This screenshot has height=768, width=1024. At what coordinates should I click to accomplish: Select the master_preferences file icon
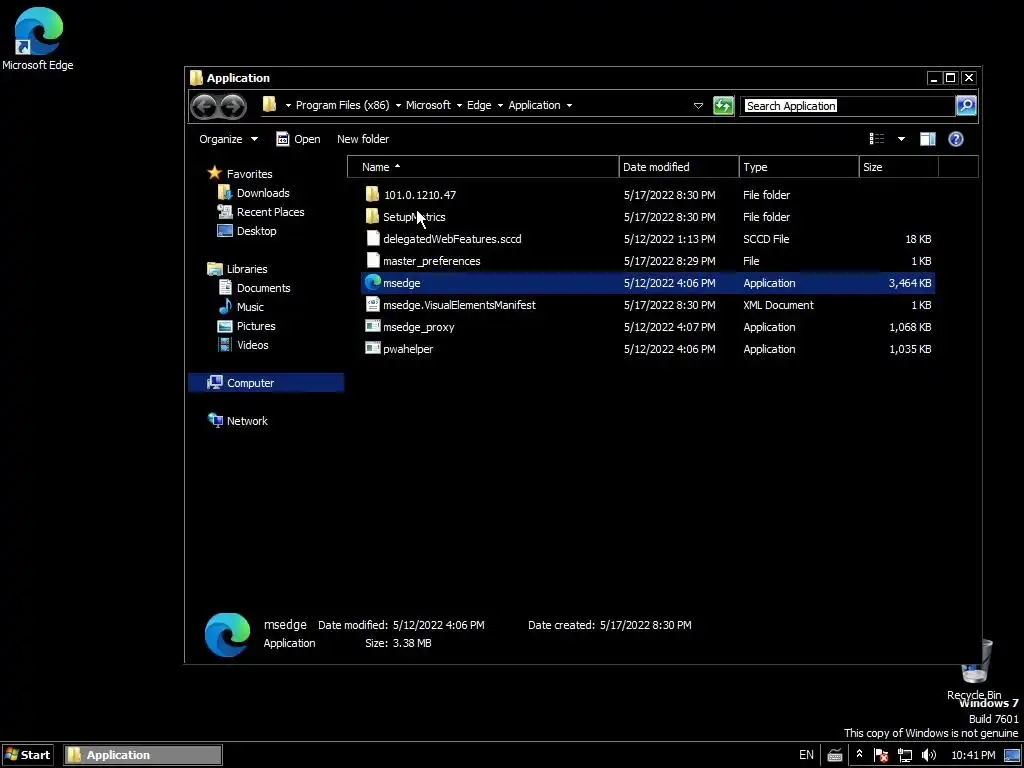click(373, 261)
